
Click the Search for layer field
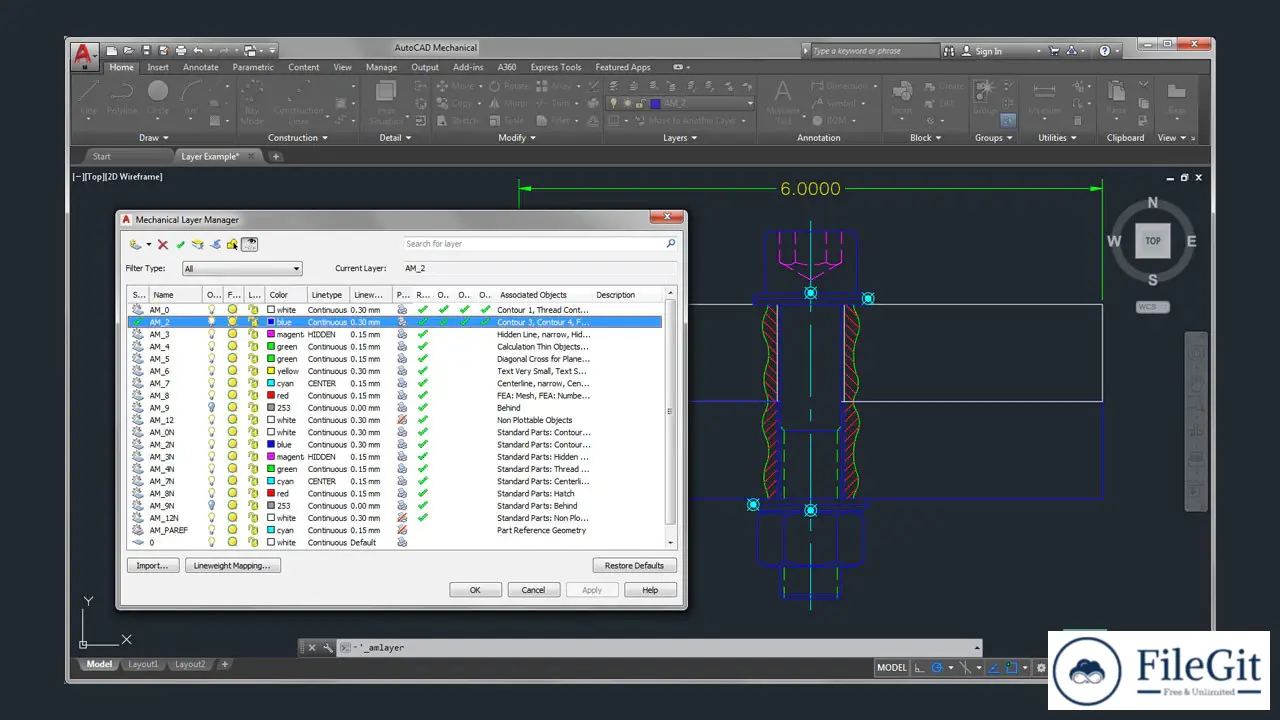point(540,244)
